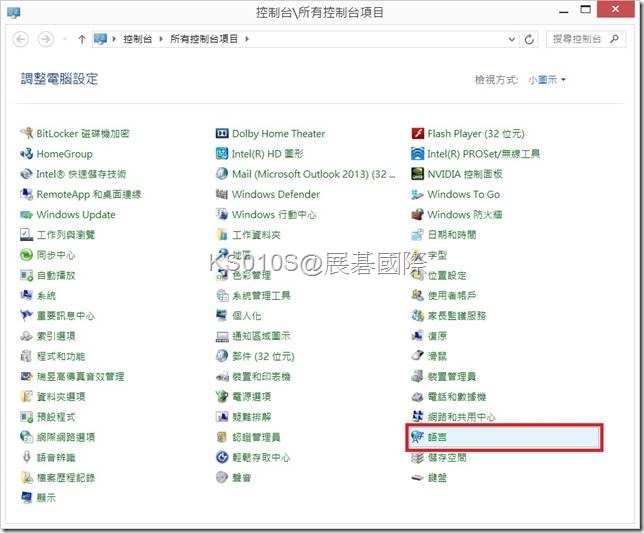This screenshot has width=644, height=533.
Task: Click the Intel 快速儲存技術 icon
Action: tap(27, 174)
